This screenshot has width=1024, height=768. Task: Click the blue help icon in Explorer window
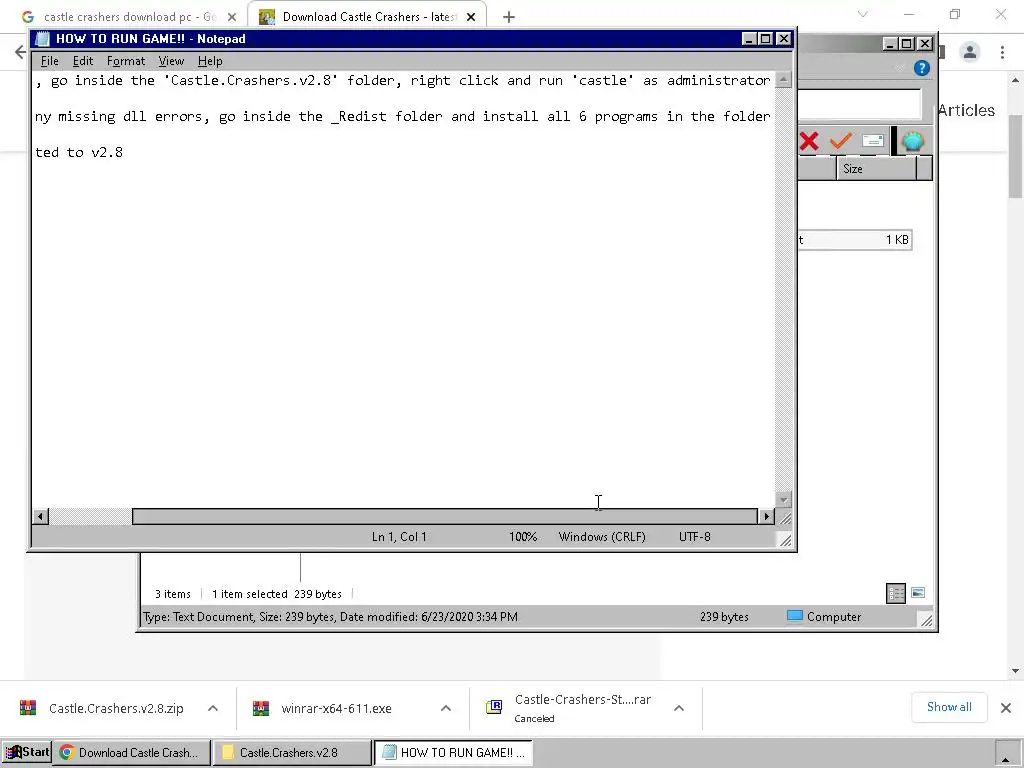[x=921, y=68]
